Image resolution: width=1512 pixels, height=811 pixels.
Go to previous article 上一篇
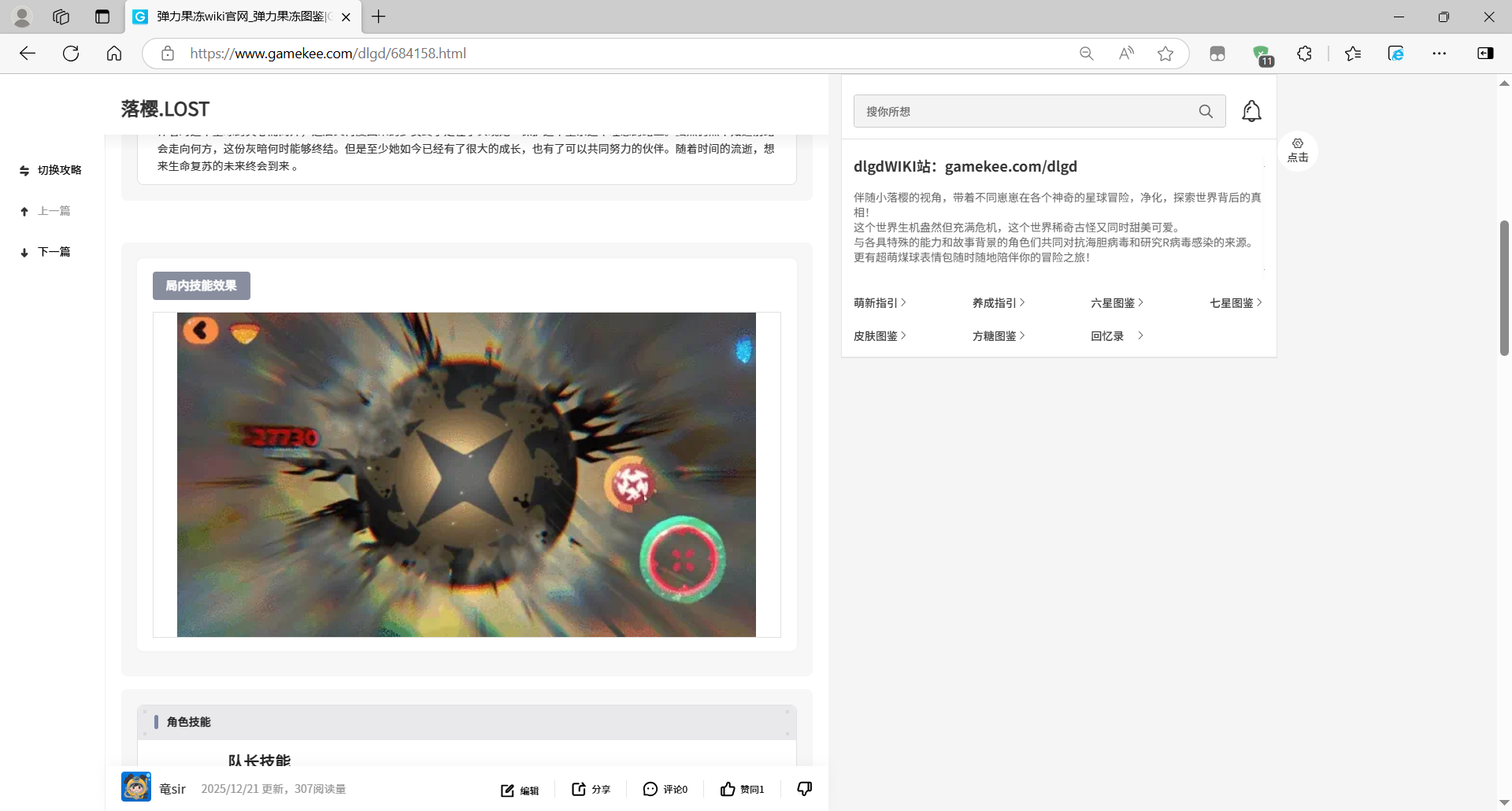[x=46, y=211]
